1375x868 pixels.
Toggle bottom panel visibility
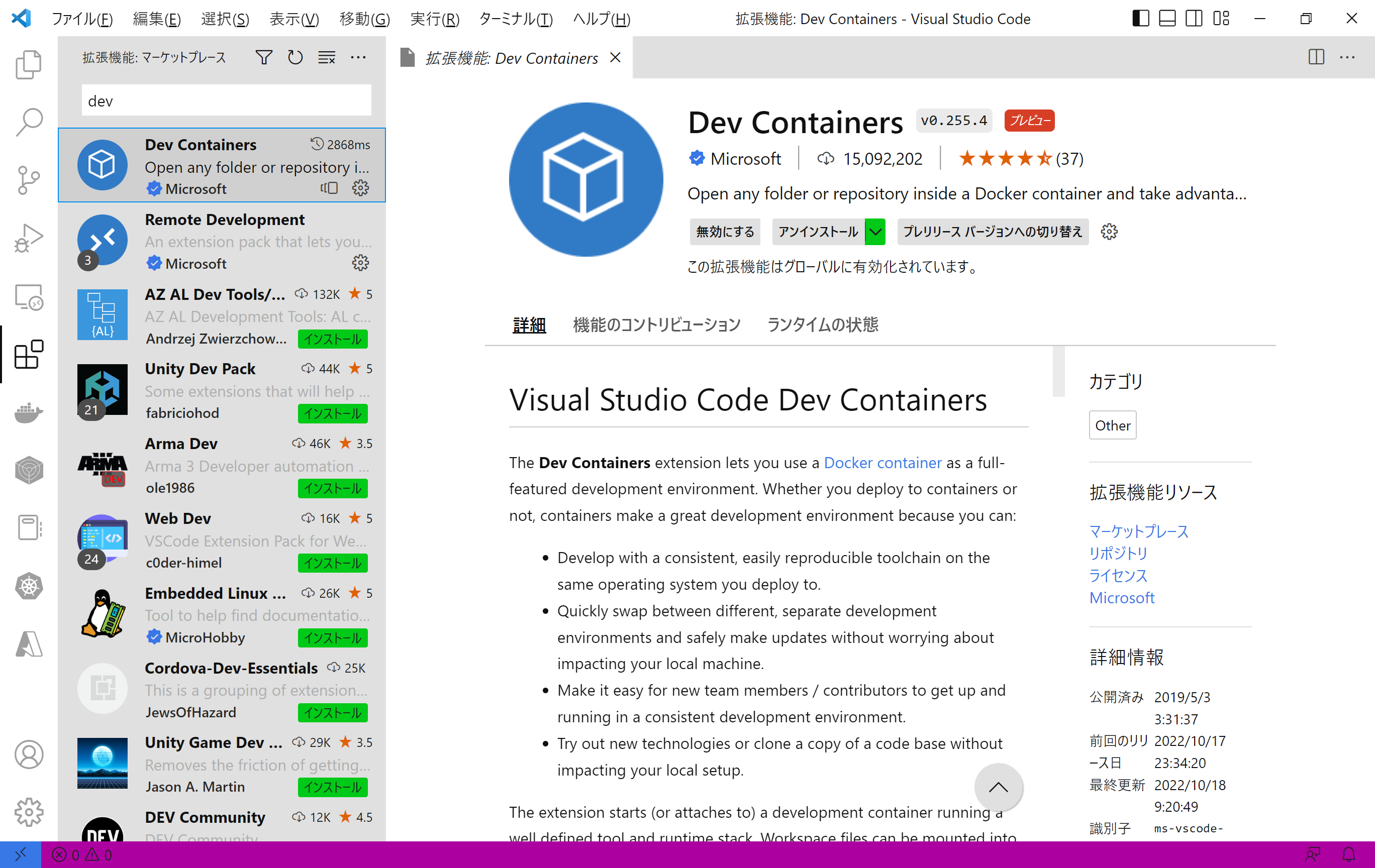1167,19
